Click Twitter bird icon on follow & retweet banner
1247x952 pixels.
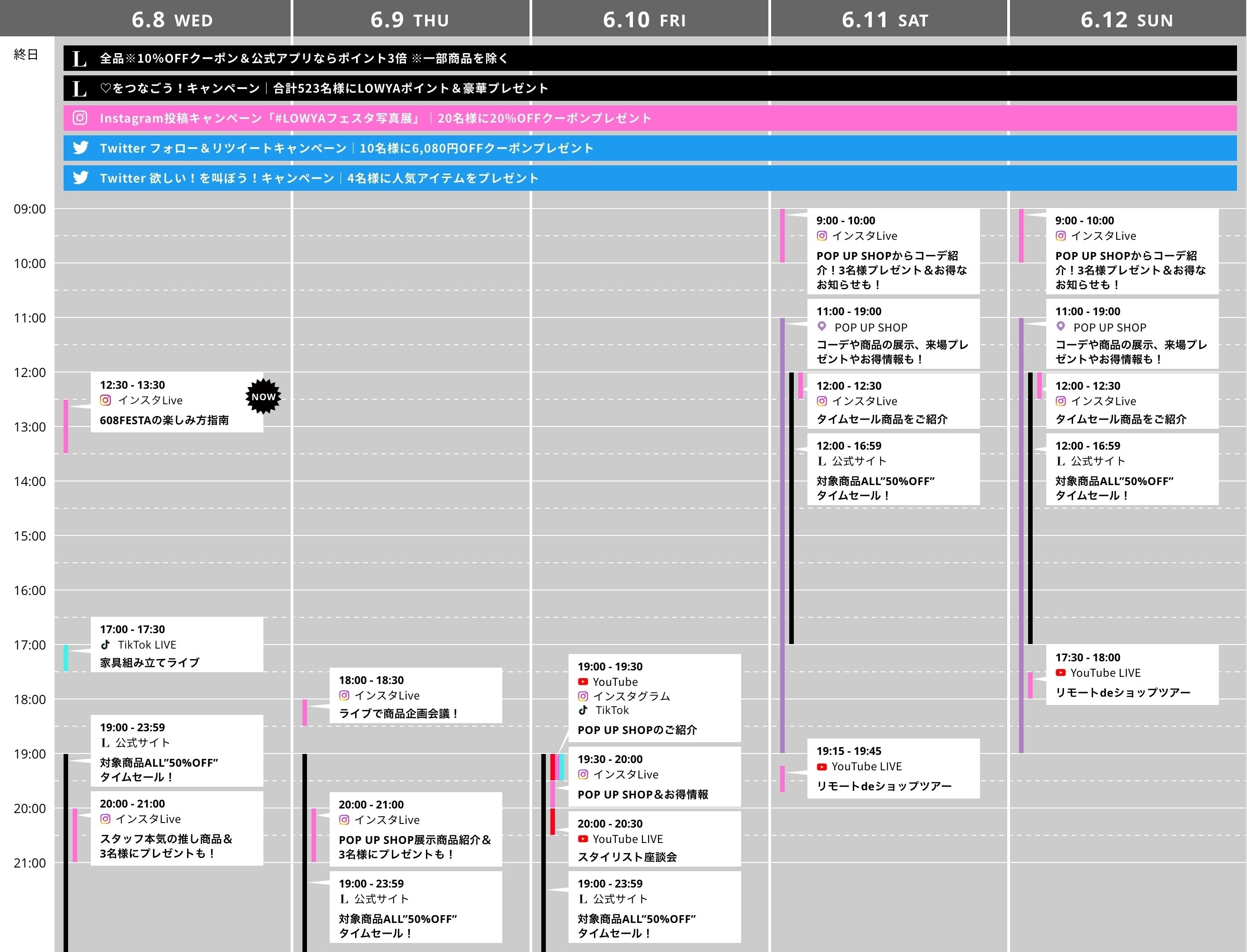click(x=80, y=148)
